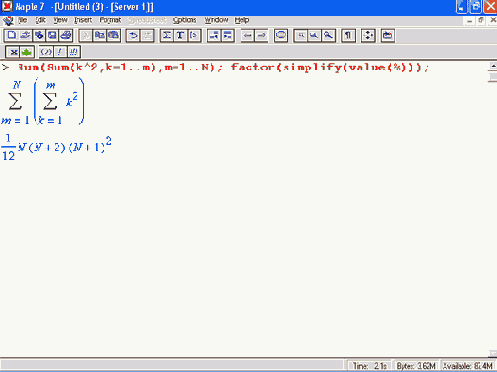Open the Help menu
The width and height of the screenshot is (497, 372).
[x=242, y=20]
